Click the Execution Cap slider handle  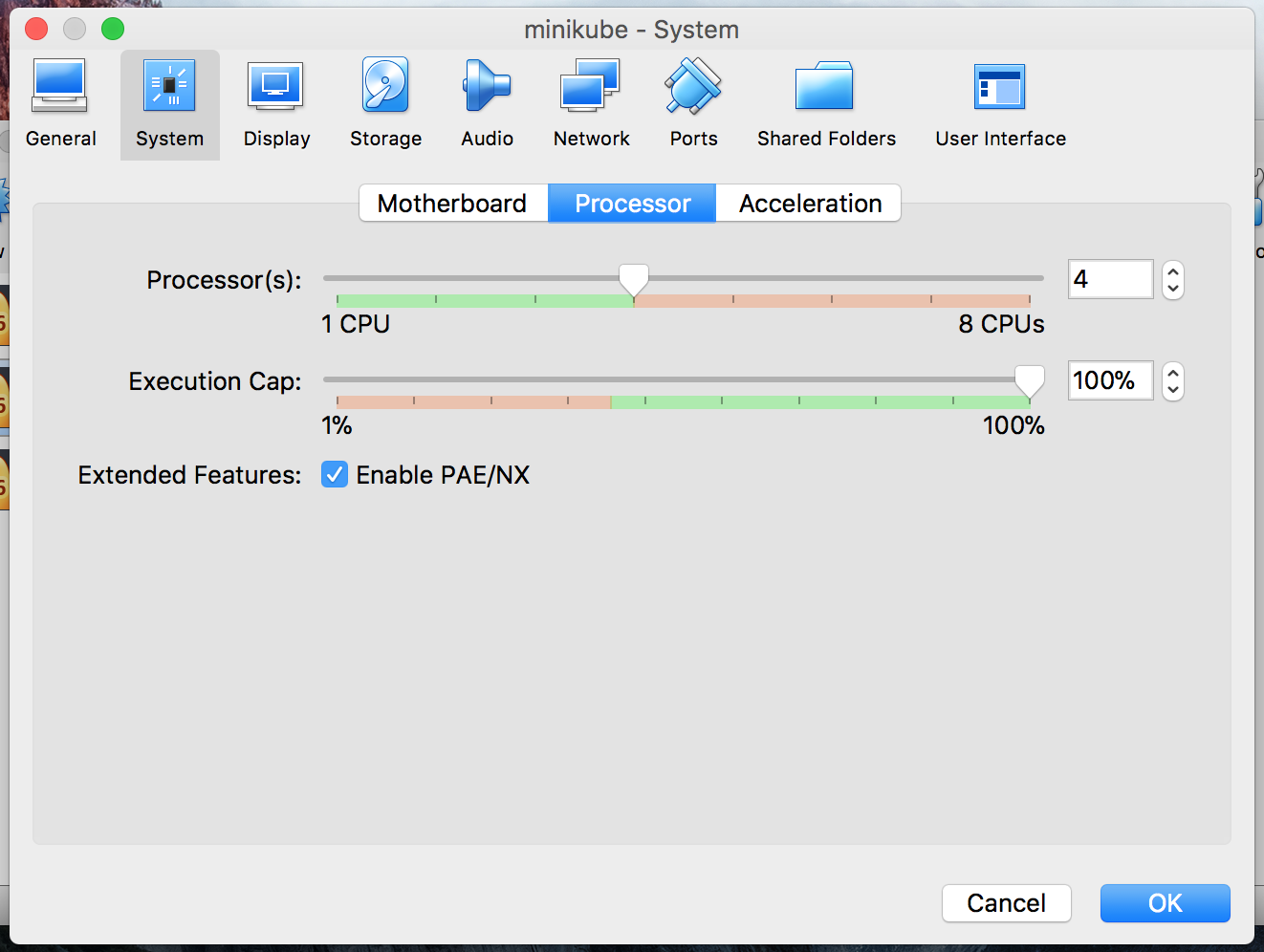coord(1029,380)
